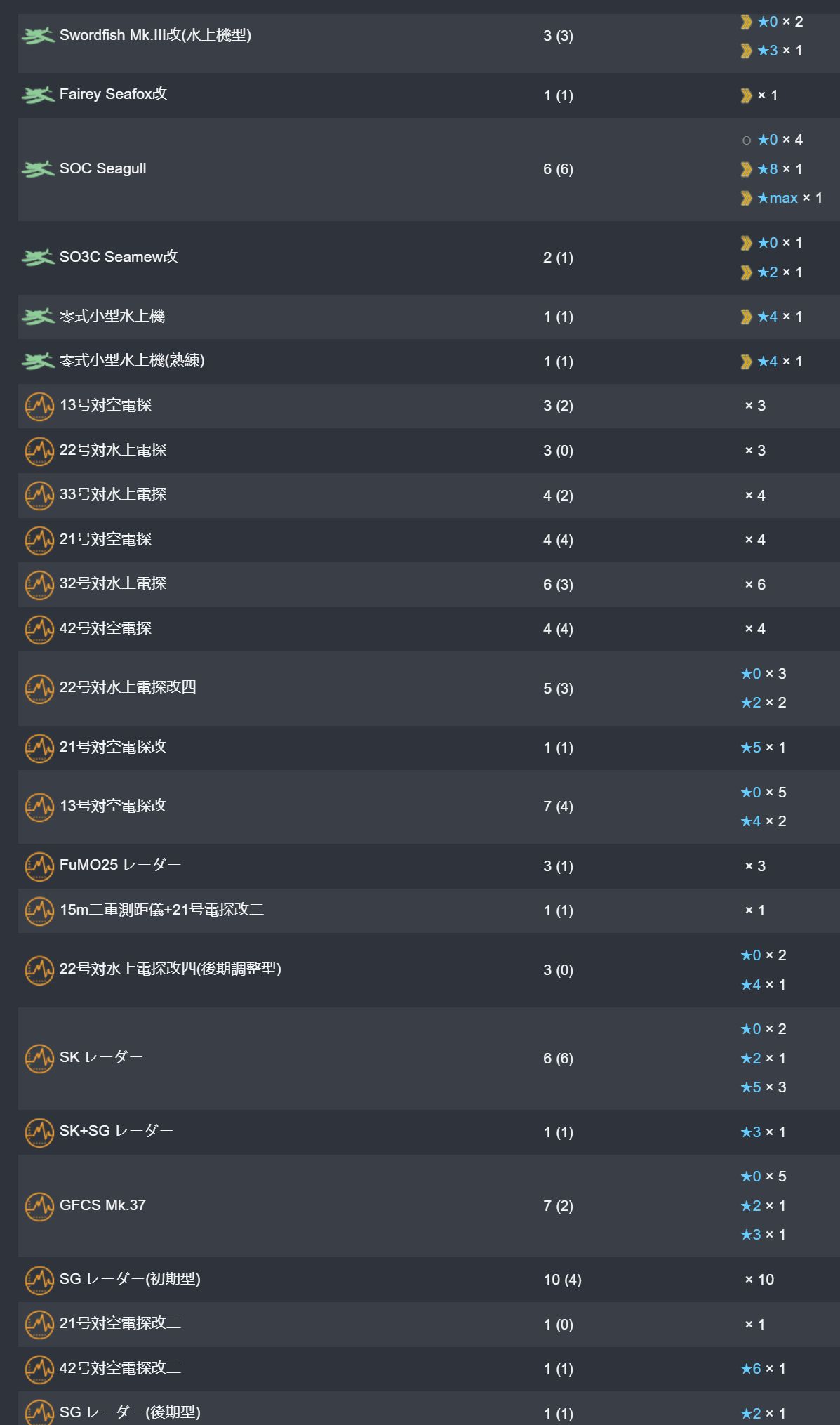The height and width of the screenshot is (1425, 840).
Task: Click the gold chevron proficiency icon in Fairey Seafox改 row
Action: (746, 95)
